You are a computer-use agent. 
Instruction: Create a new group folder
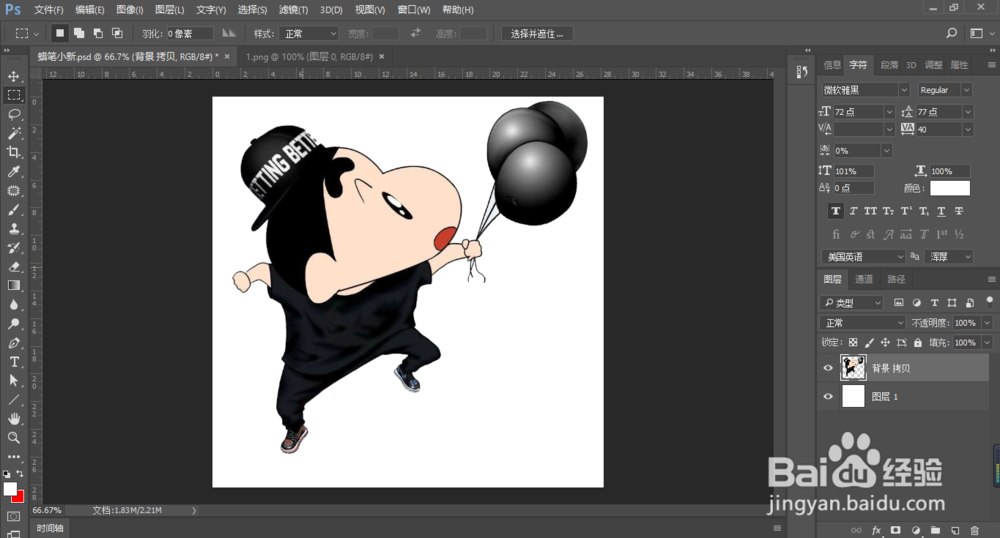pyautogui.click(x=935, y=530)
